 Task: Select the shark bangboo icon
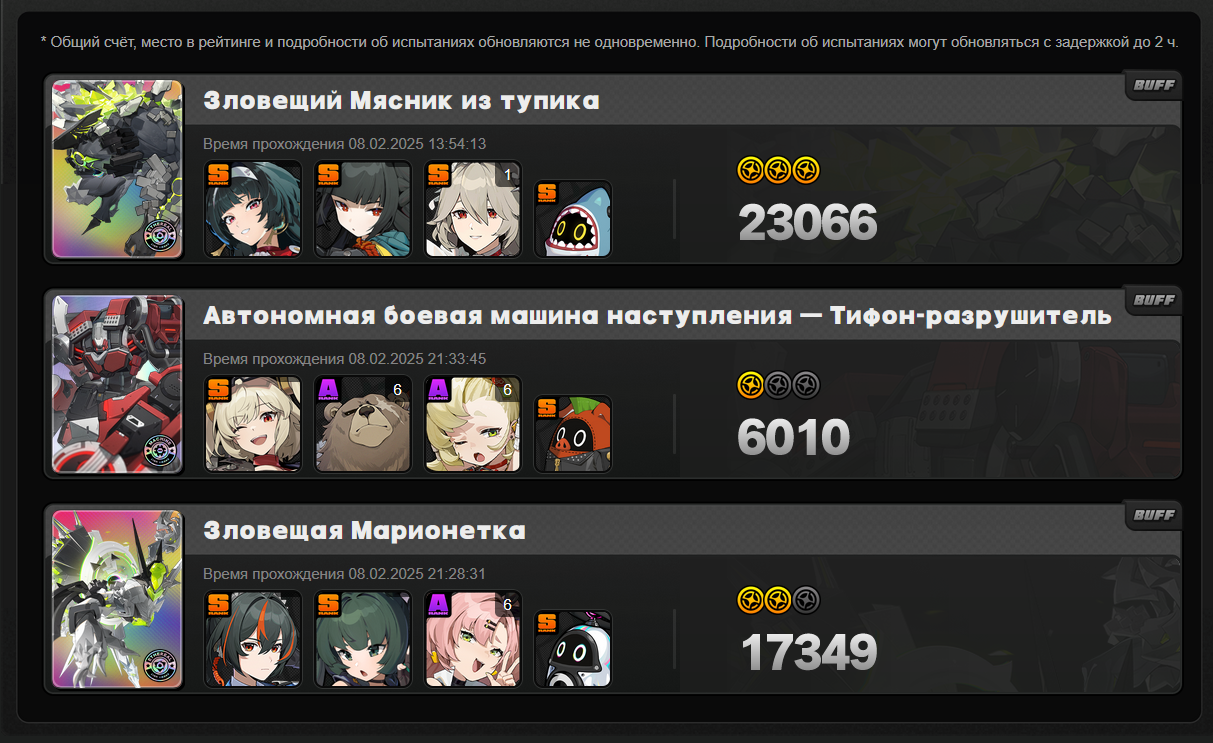point(573,219)
